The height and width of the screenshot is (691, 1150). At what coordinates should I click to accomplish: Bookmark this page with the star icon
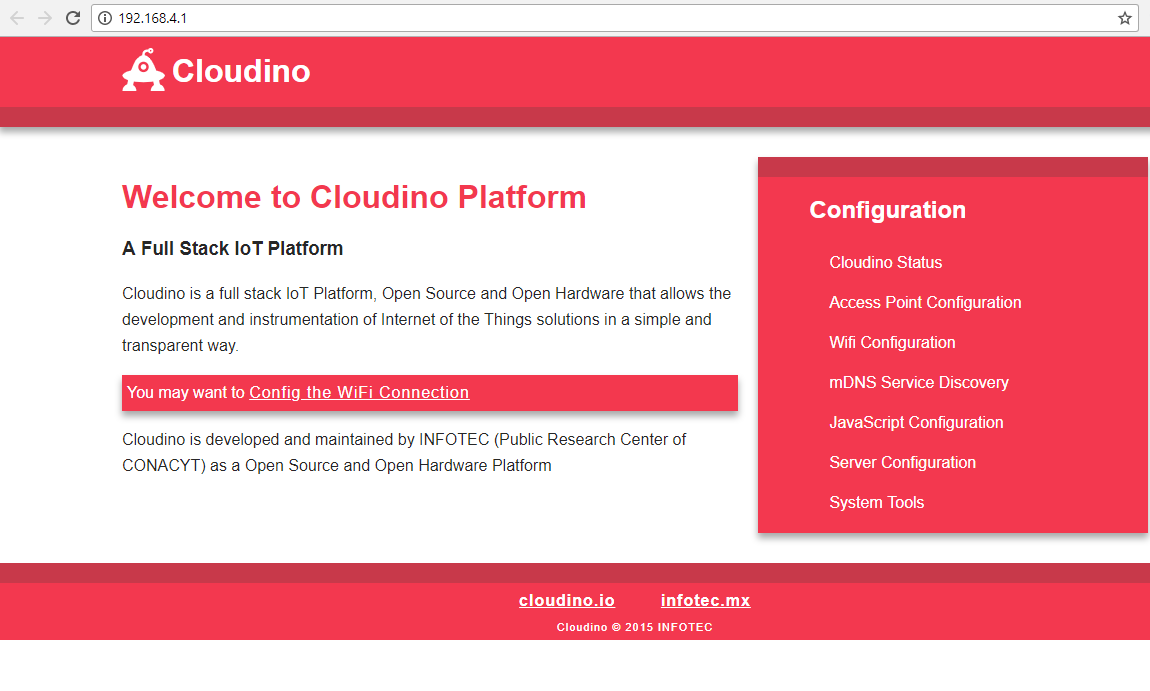(1124, 18)
